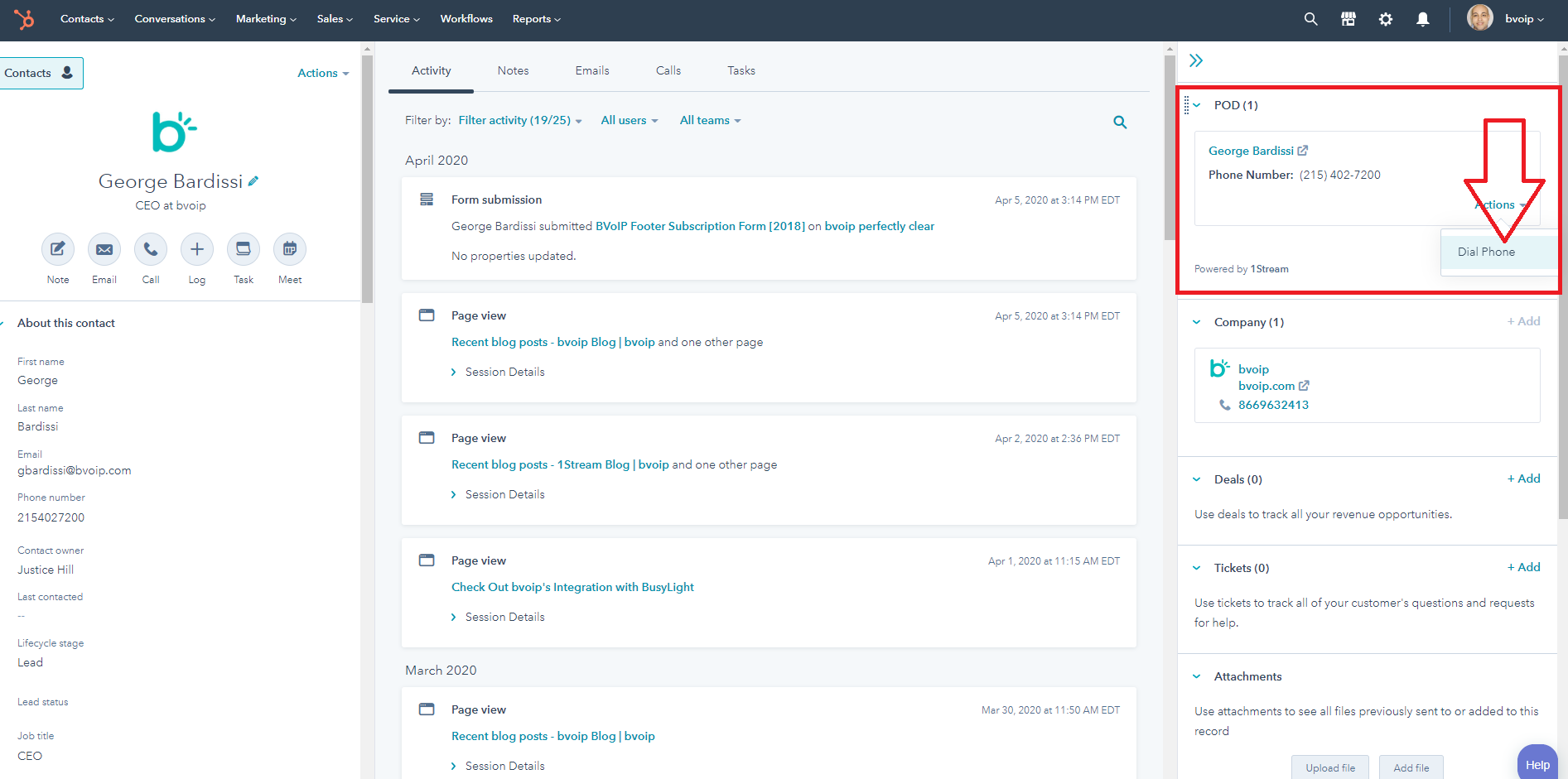Switch to the Calls tab
This screenshot has width=1568, height=779.
(x=668, y=70)
